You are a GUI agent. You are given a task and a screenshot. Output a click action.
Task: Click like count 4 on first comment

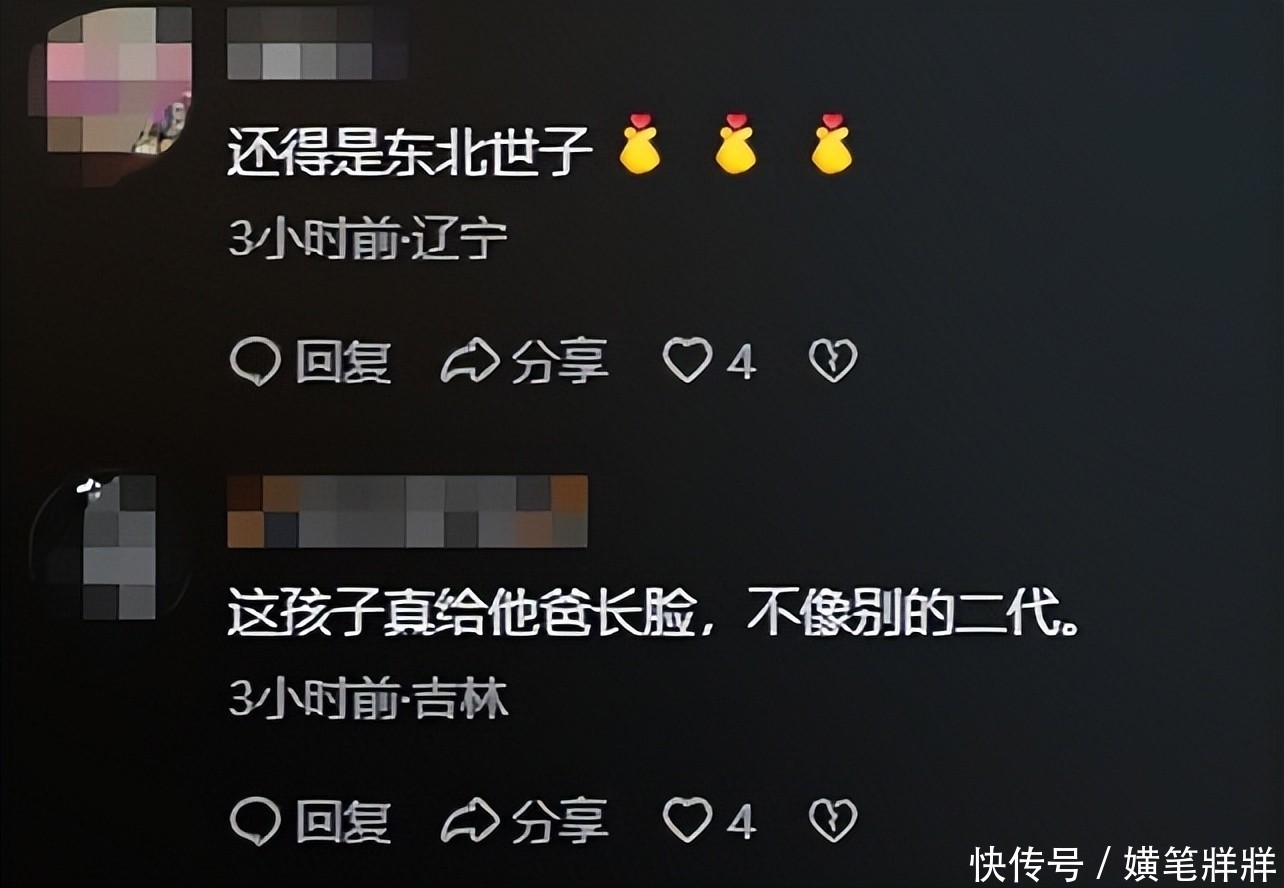click(740, 363)
